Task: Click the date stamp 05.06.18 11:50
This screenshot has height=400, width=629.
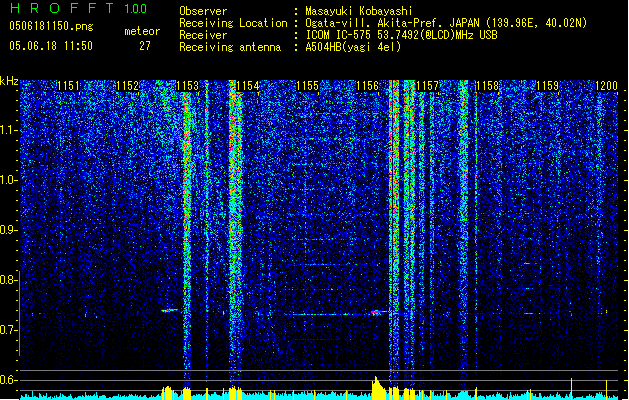Action: click(51, 46)
